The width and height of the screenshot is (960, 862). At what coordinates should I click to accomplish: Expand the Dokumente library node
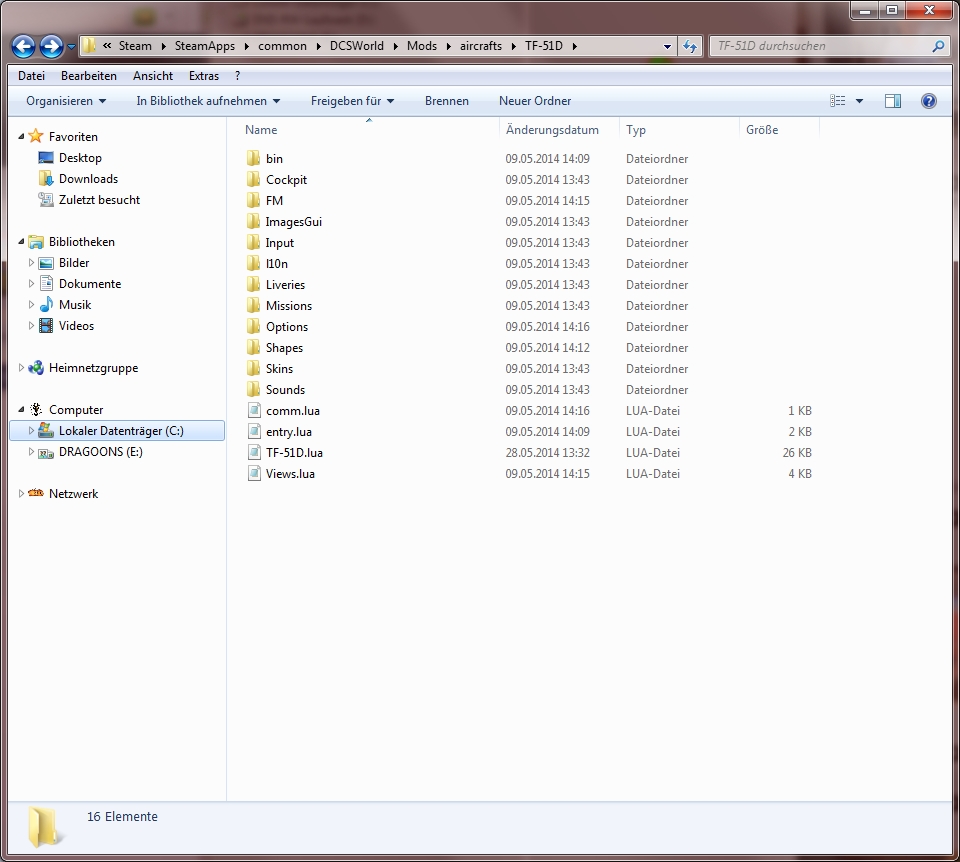point(31,283)
